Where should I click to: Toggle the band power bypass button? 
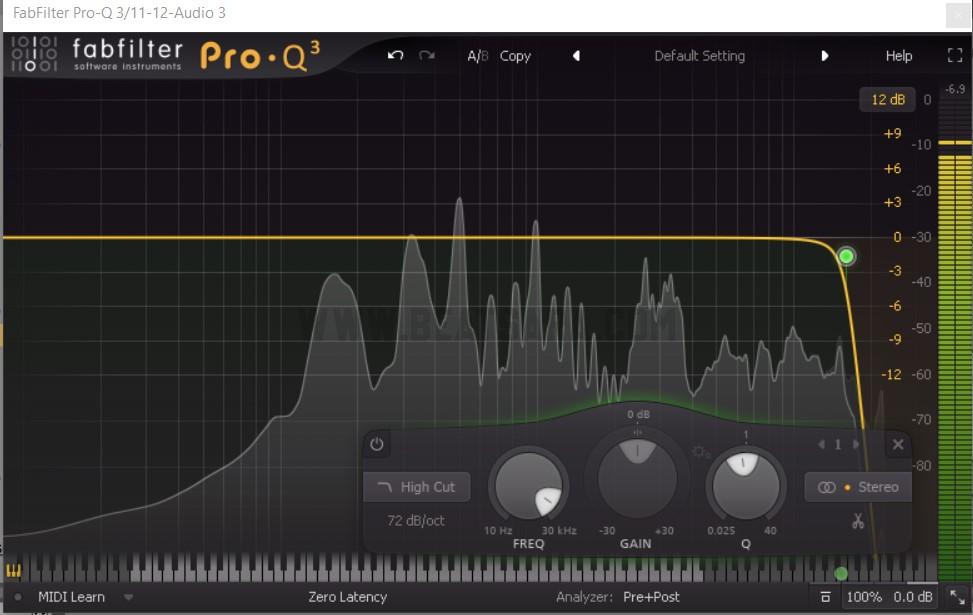click(377, 444)
